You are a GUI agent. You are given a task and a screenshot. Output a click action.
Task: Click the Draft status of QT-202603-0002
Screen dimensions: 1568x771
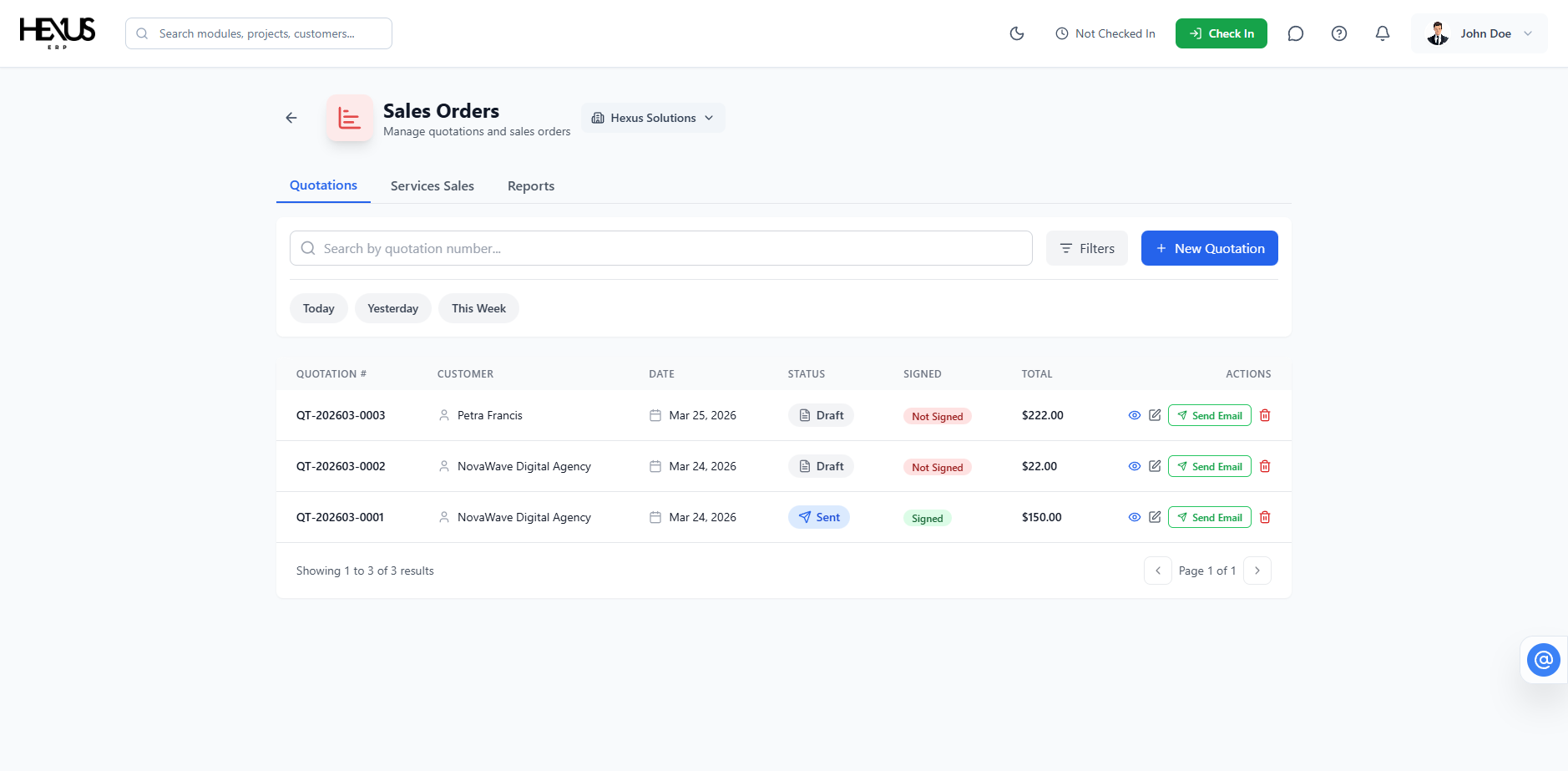pyautogui.click(x=821, y=466)
